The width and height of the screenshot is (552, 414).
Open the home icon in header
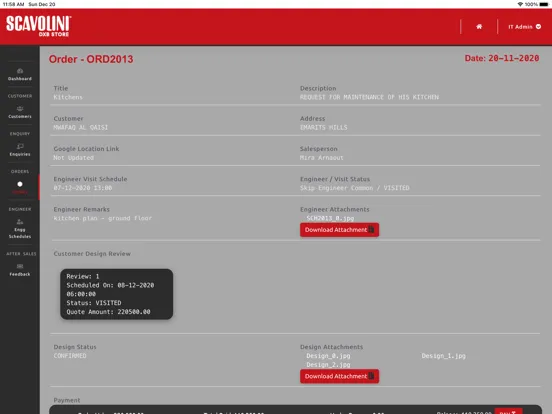click(x=479, y=27)
